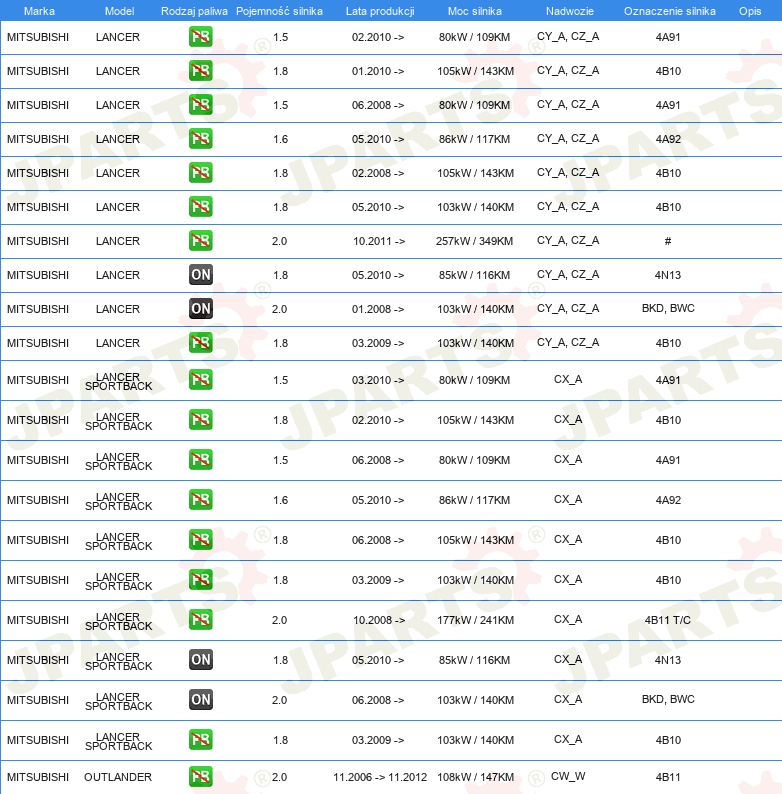782x794 pixels.
Task: Select the Moc silnika column header
Action: [x=475, y=11]
